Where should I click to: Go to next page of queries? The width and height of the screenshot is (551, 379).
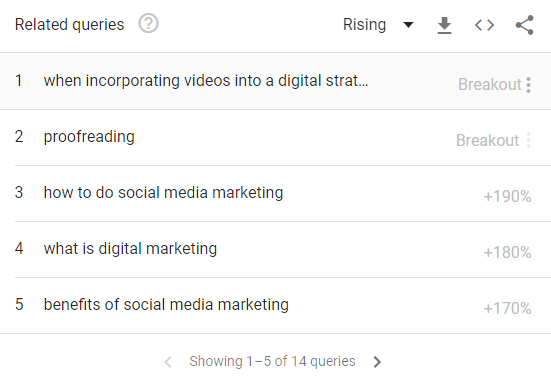tap(377, 361)
